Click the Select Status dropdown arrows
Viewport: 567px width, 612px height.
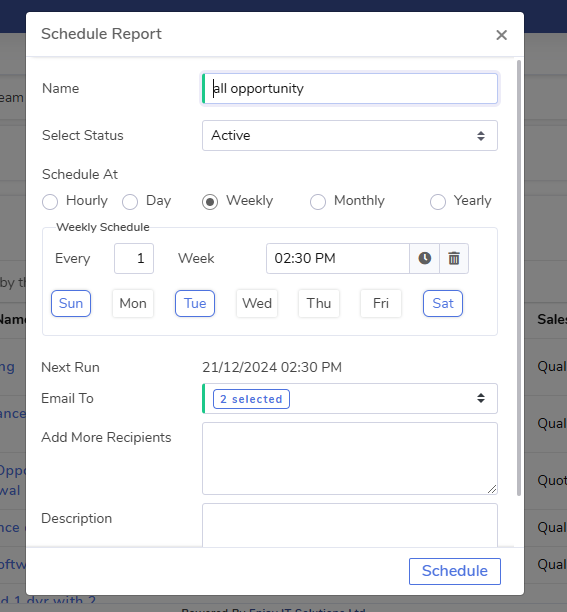click(x=481, y=135)
